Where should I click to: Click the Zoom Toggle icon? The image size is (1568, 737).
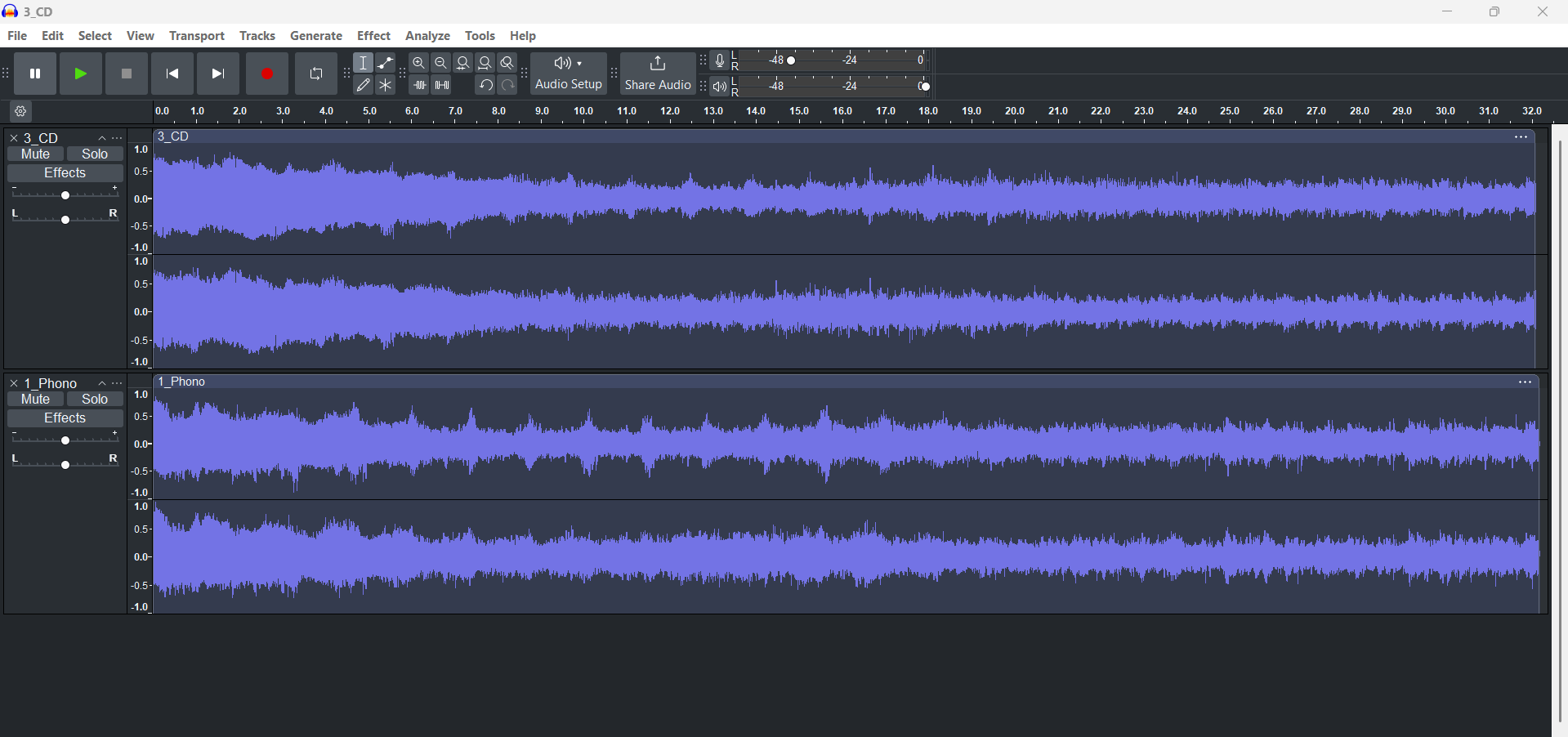[507, 63]
